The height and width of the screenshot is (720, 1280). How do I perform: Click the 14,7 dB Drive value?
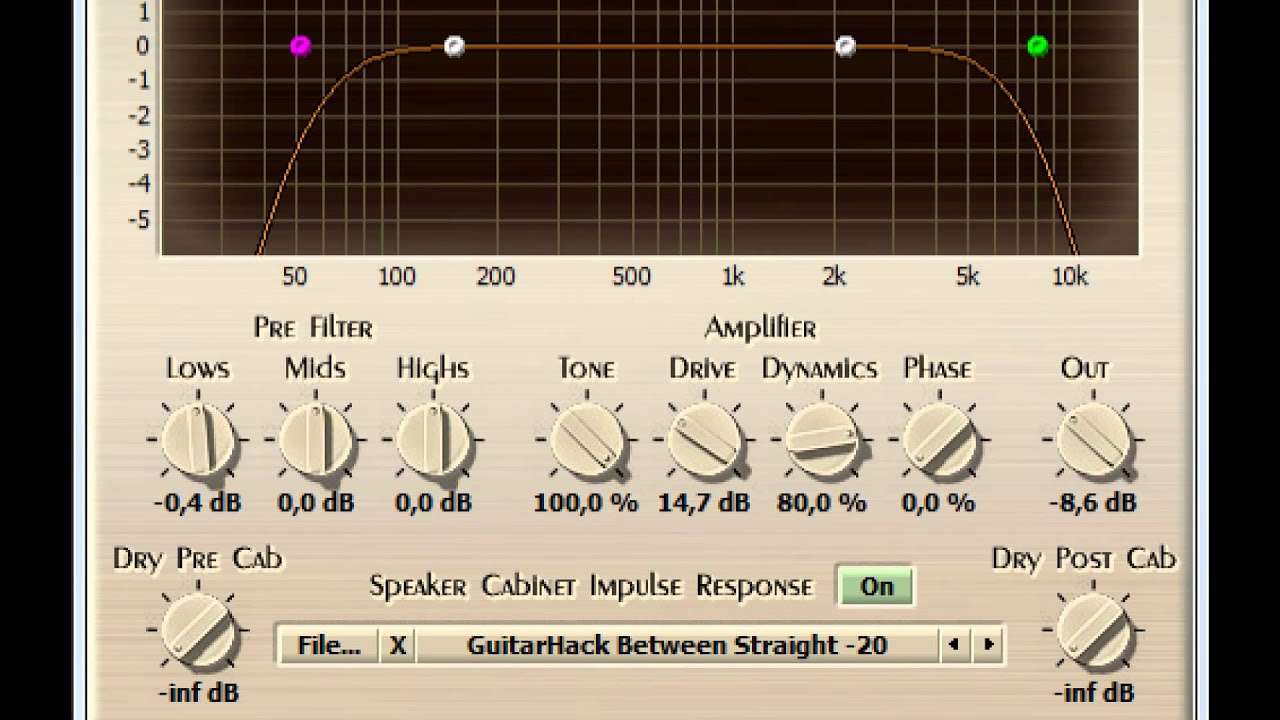(704, 502)
